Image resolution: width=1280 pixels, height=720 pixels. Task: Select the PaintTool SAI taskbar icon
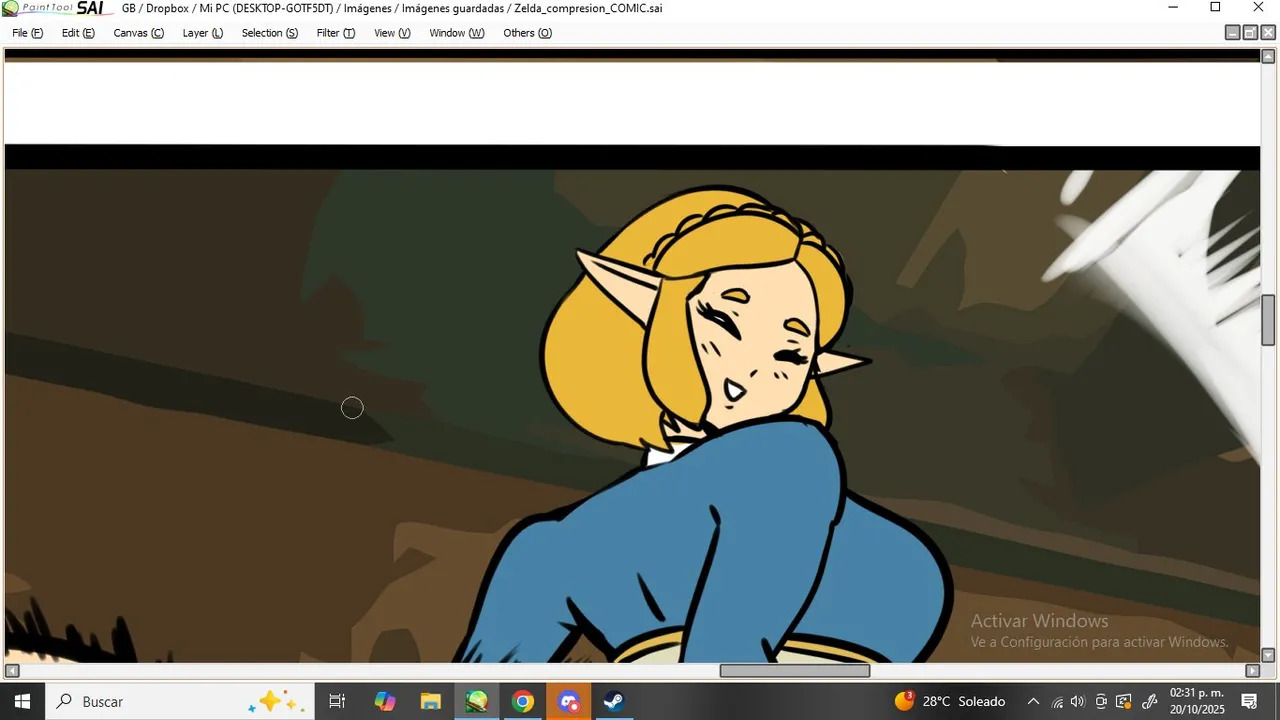pyautogui.click(x=477, y=701)
